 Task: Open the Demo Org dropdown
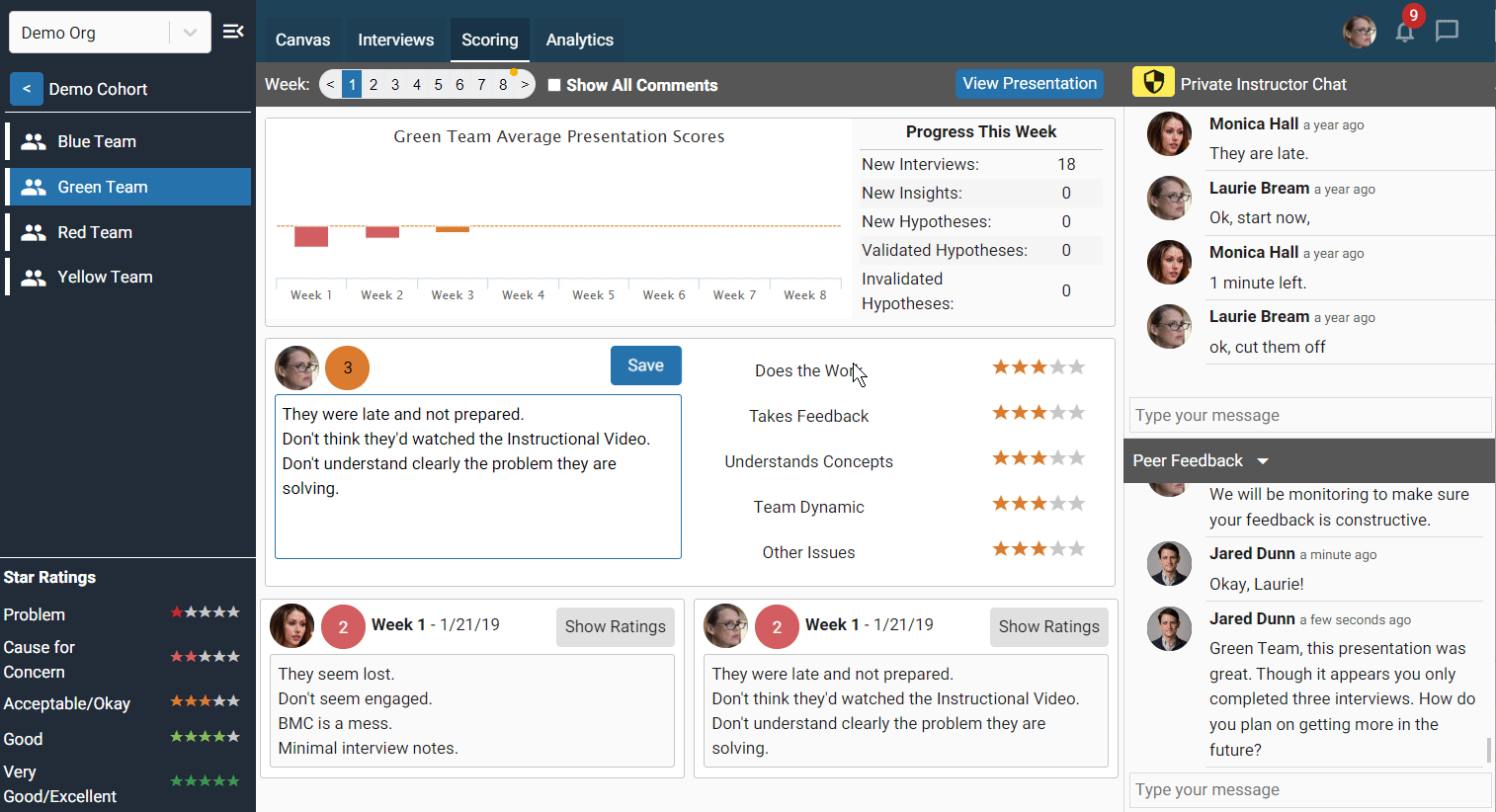coord(110,33)
